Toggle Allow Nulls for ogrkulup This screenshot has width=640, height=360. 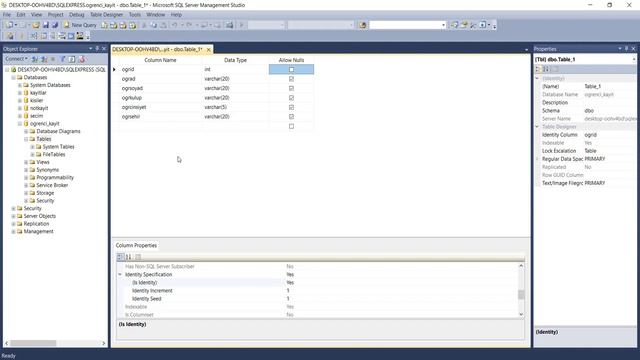pyautogui.click(x=291, y=98)
